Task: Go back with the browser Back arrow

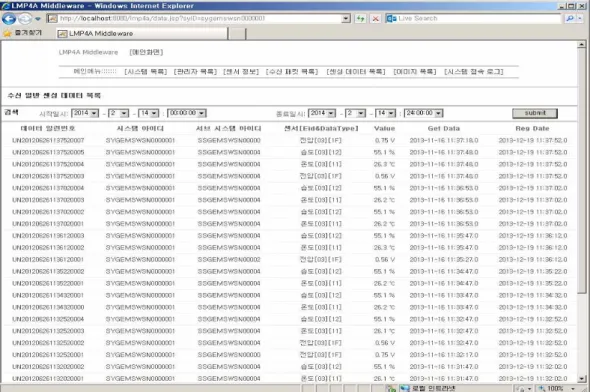Action: (x=9, y=18)
